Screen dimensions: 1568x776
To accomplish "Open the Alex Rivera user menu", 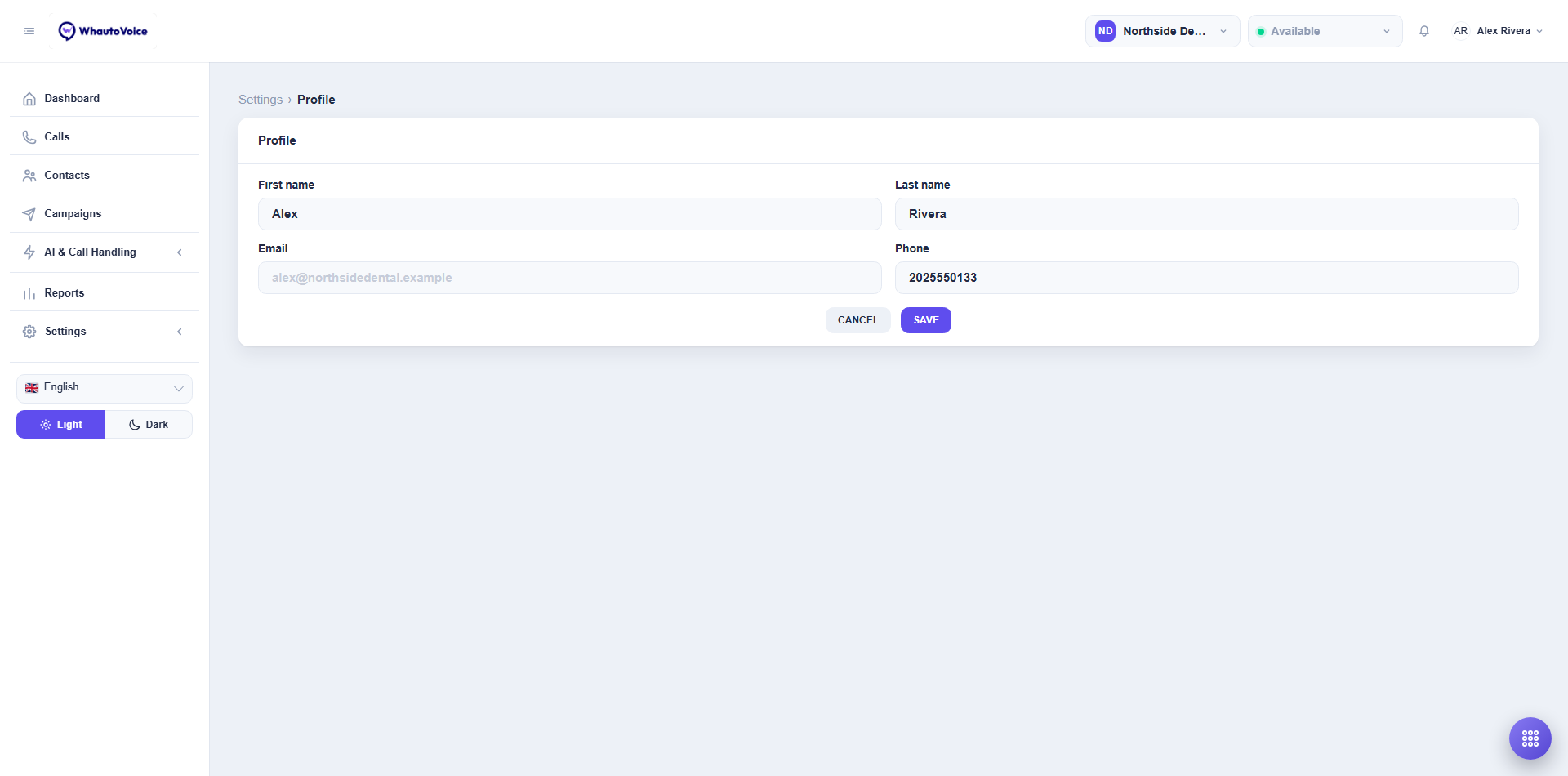I will coord(1498,31).
